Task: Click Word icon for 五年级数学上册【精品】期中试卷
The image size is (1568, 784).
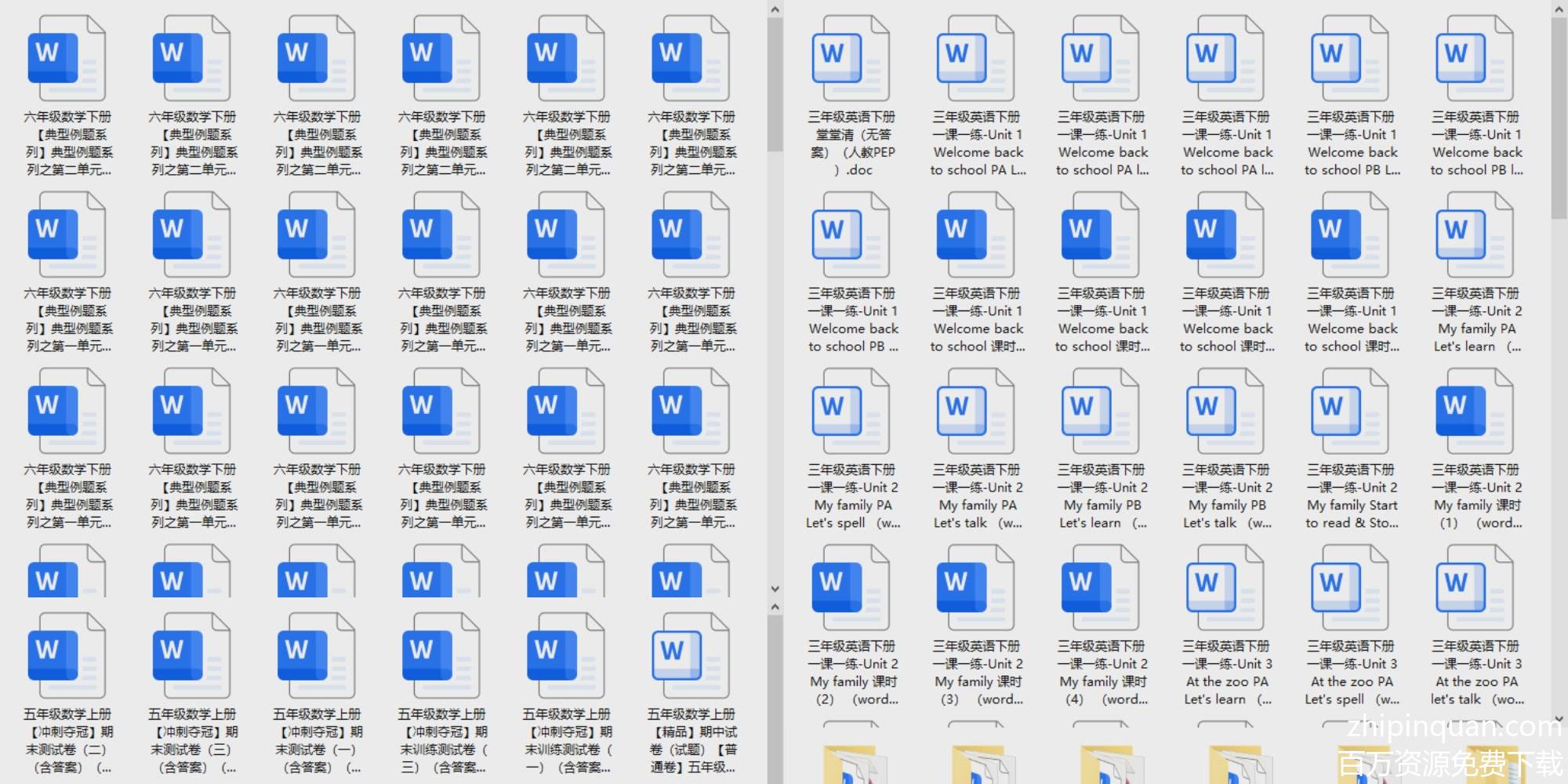Action: point(691,655)
